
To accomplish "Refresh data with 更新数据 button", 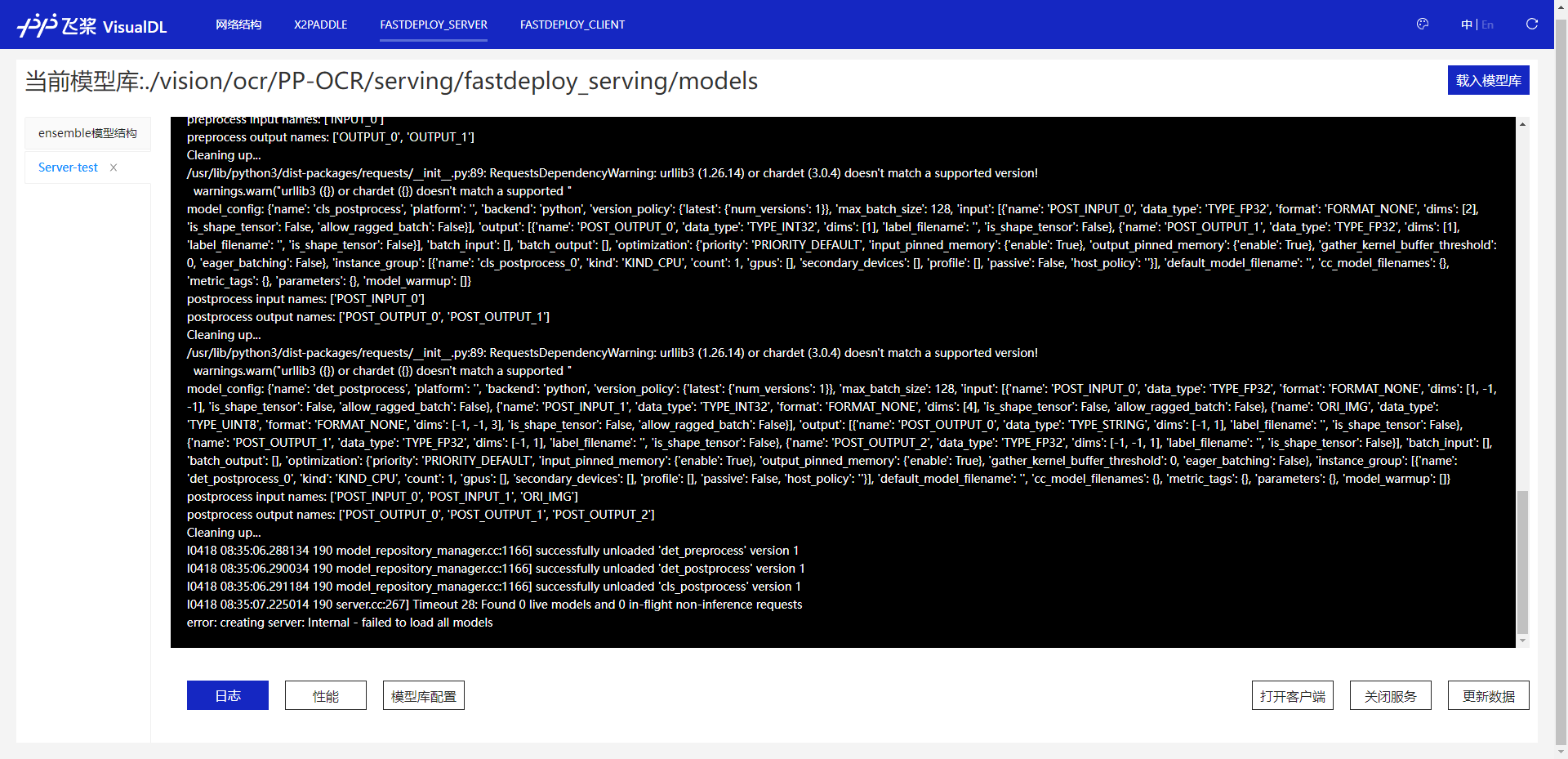I will [x=1489, y=695].
